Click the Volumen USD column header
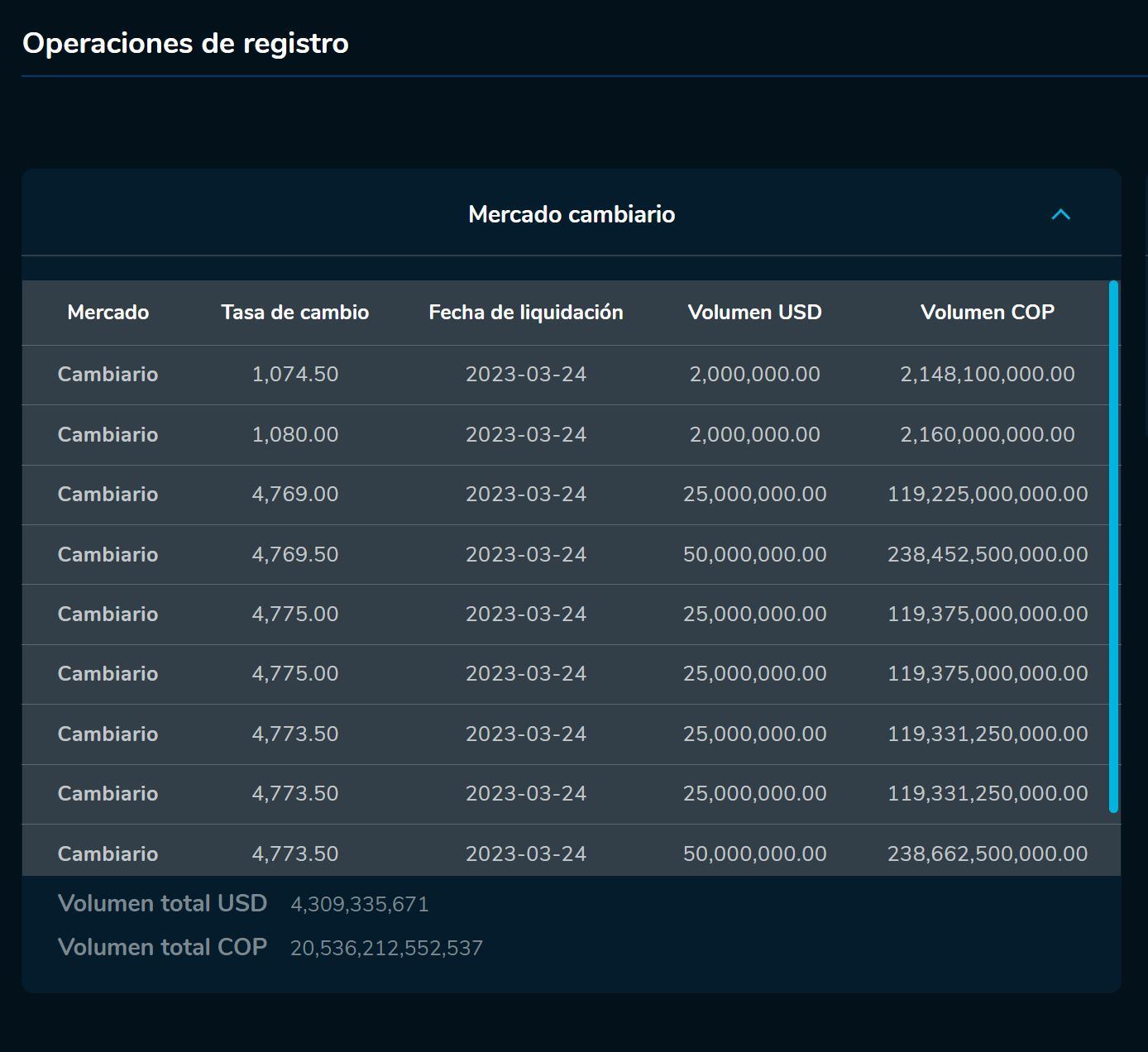This screenshot has height=1052, width=1148. (x=754, y=313)
